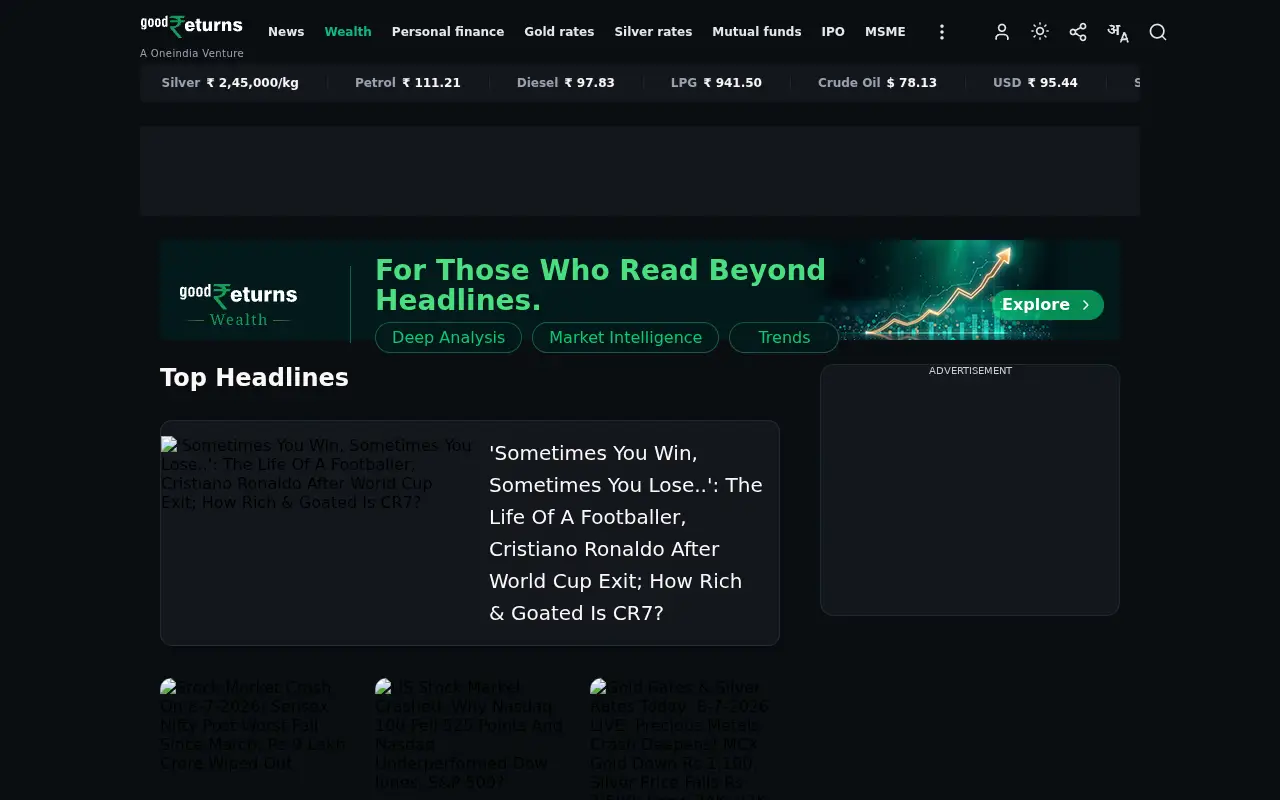Screen dimensions: 1280x800
Task: Expand the three-dot more menu
Action: [941, 32]
